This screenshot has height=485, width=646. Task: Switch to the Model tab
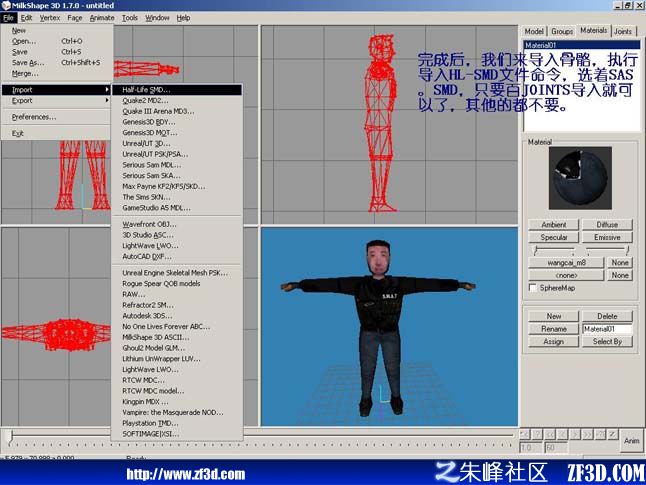(534, 31)
